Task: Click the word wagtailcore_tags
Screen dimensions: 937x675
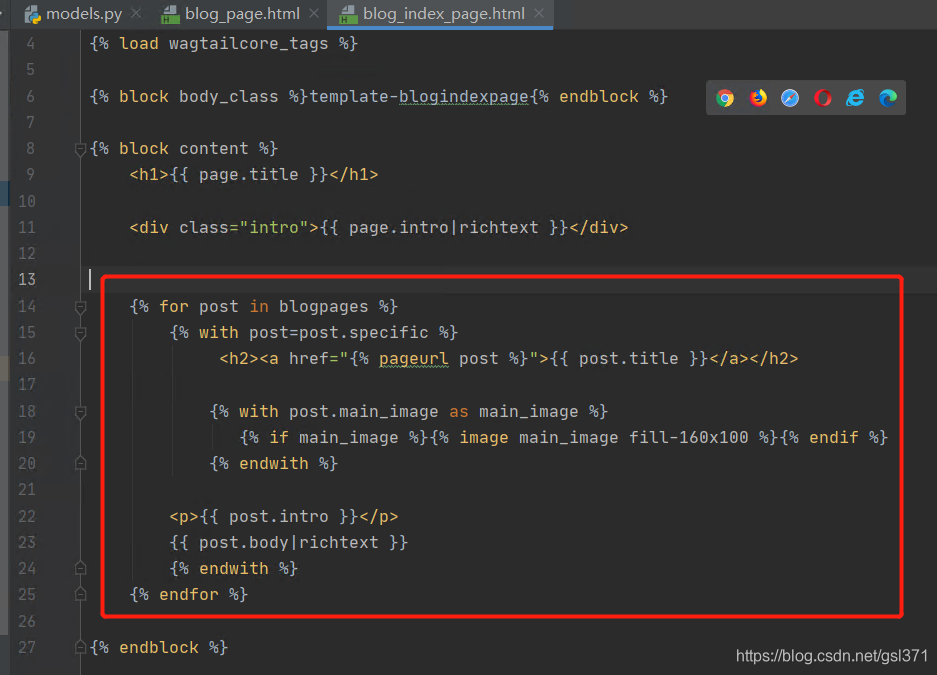Action: point(249,44)
